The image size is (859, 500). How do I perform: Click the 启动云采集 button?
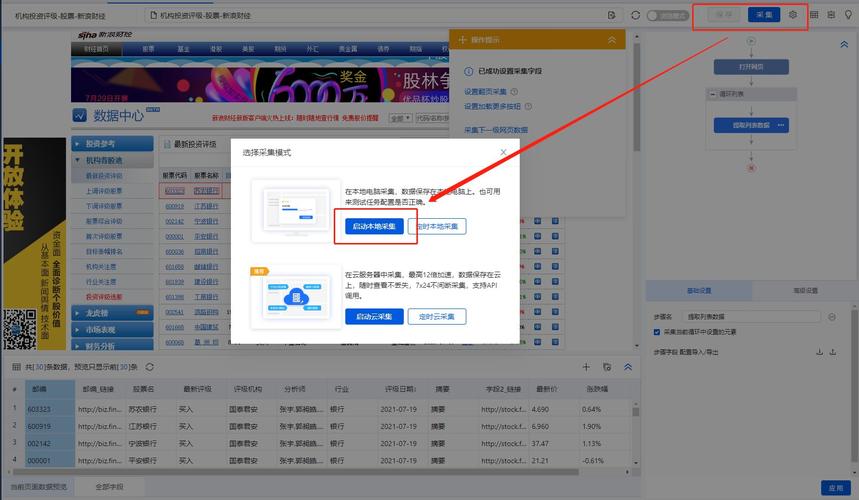tap(374, 317)
